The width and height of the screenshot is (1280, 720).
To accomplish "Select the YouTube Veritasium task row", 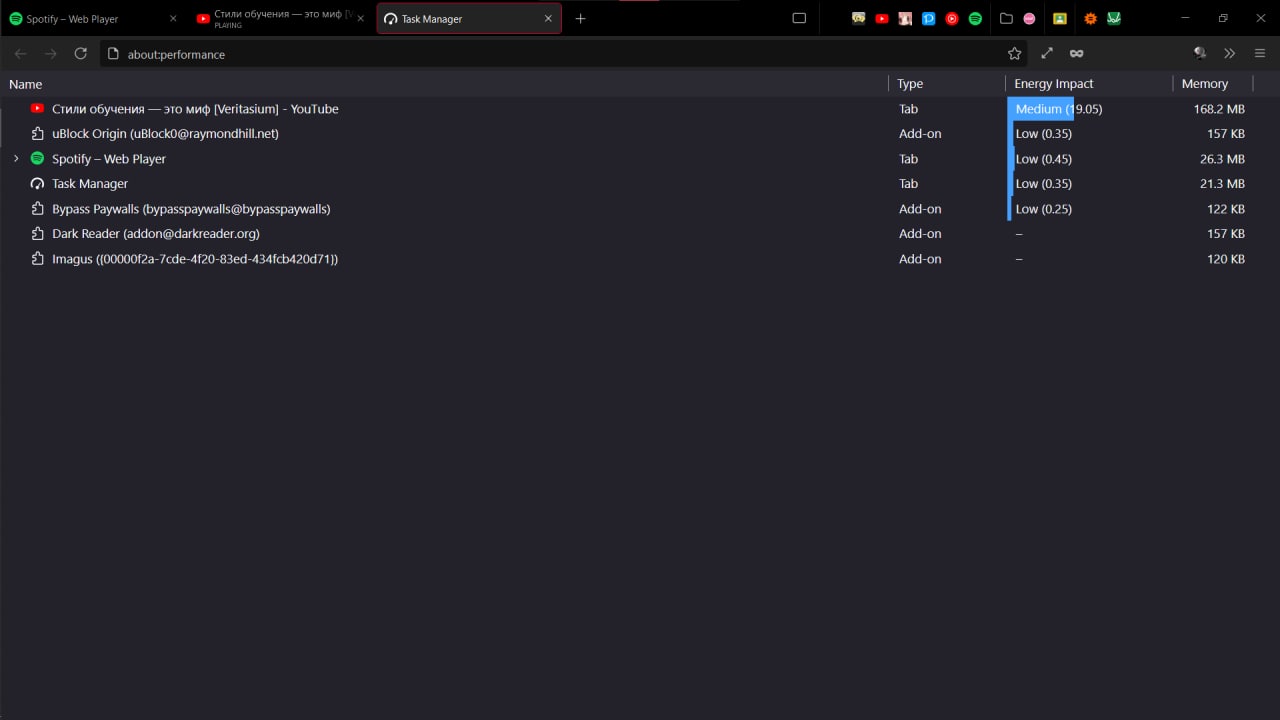I will 640,109.
